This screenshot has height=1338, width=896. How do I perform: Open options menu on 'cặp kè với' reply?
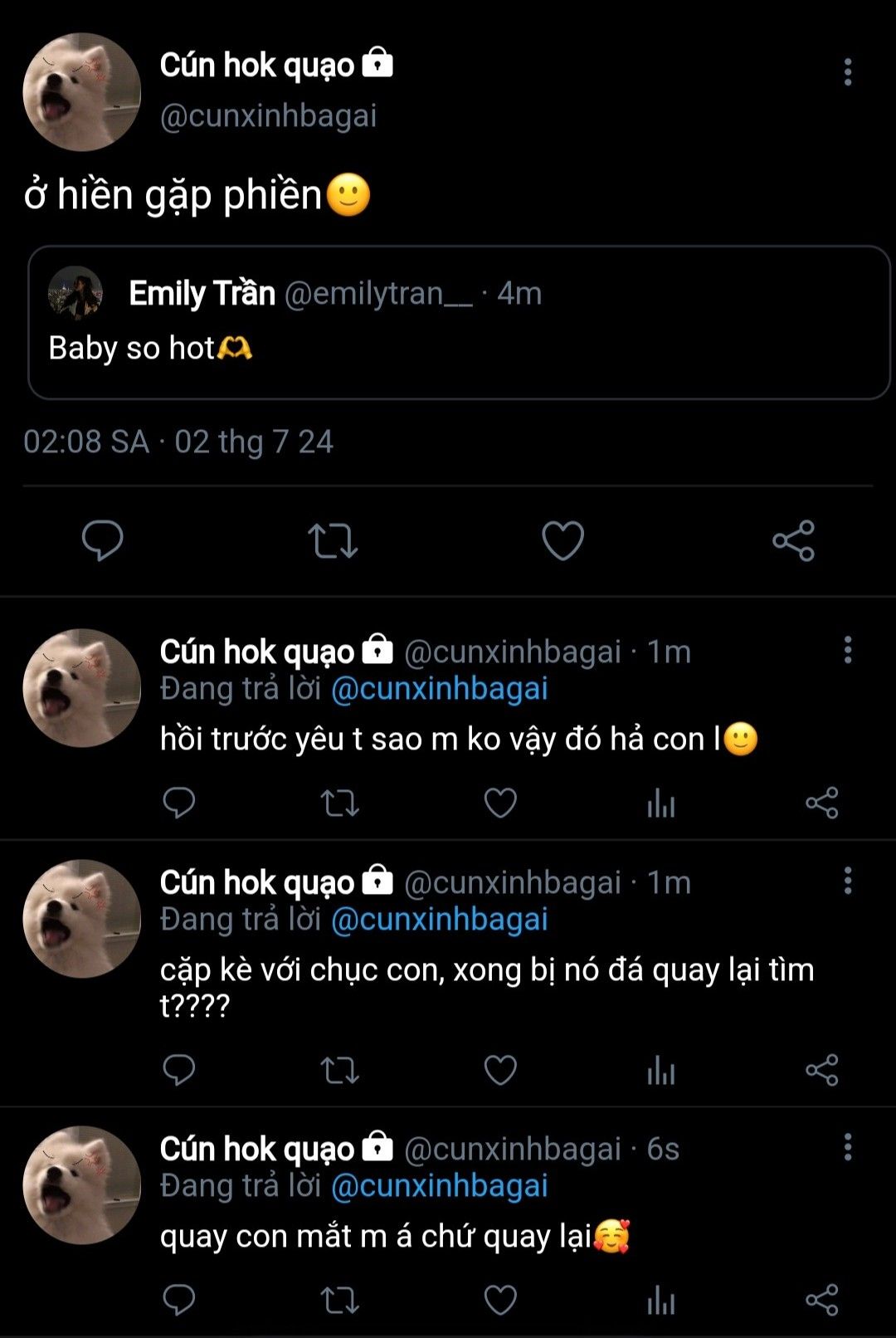tap(847, 881)
